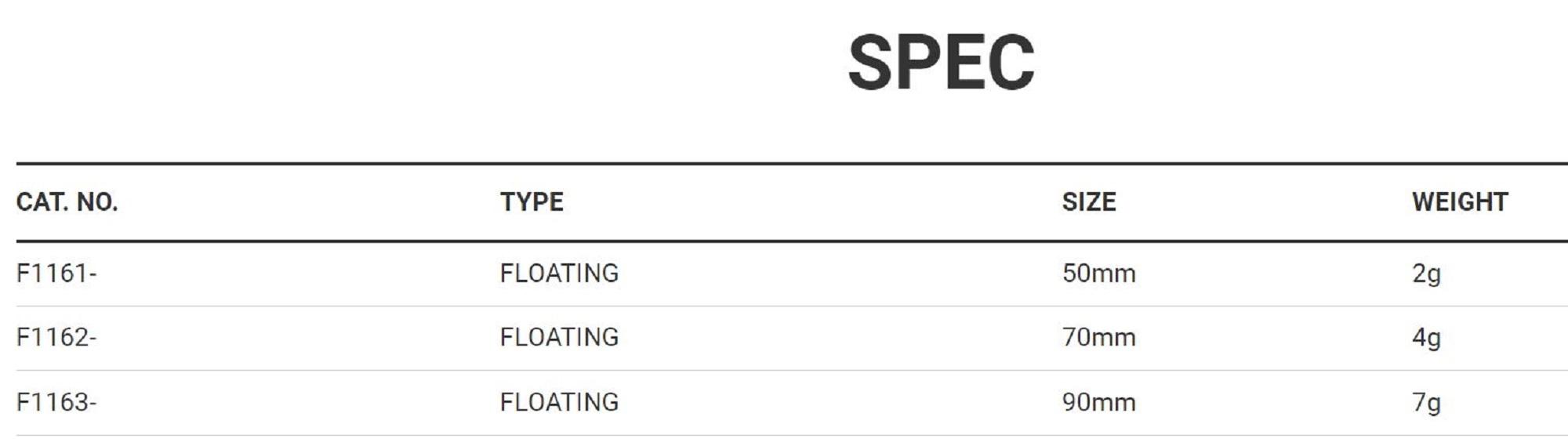1568x446 pixels.
Task: Click FLOATING type in F1162 row
Action: [559, 337]
